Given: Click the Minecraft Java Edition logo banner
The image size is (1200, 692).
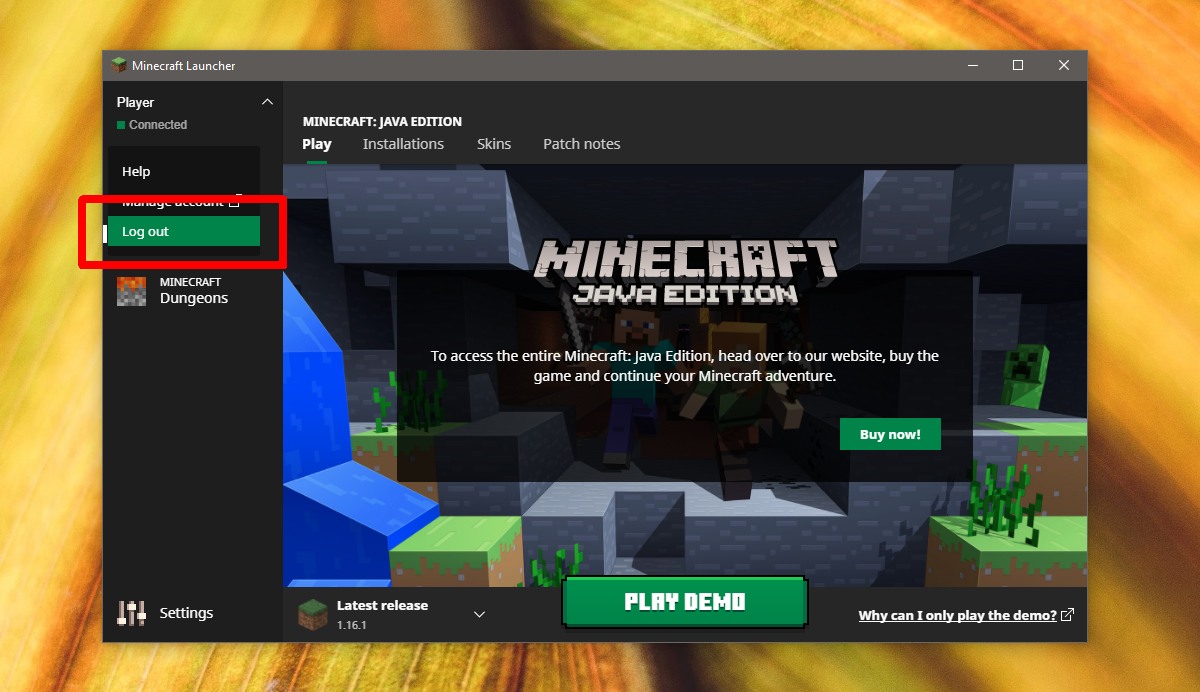Looking at the screenshot, I should pyautogui.click(x=684, y=272).
